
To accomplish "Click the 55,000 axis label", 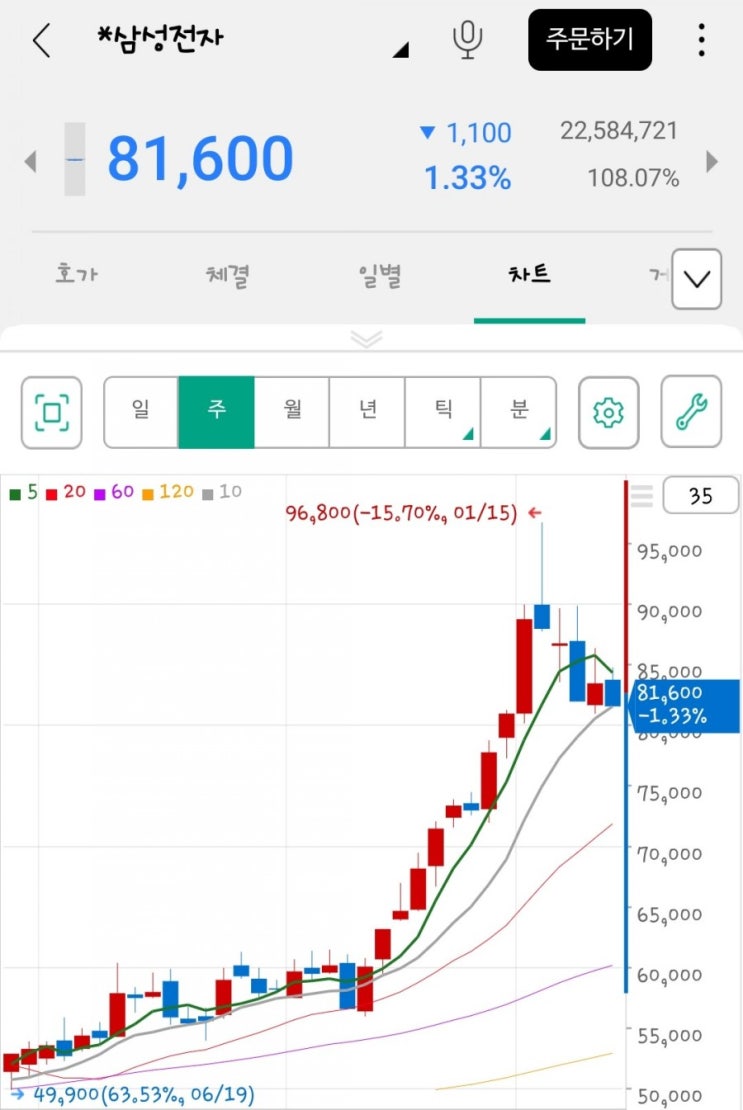I will point(670,1036).
